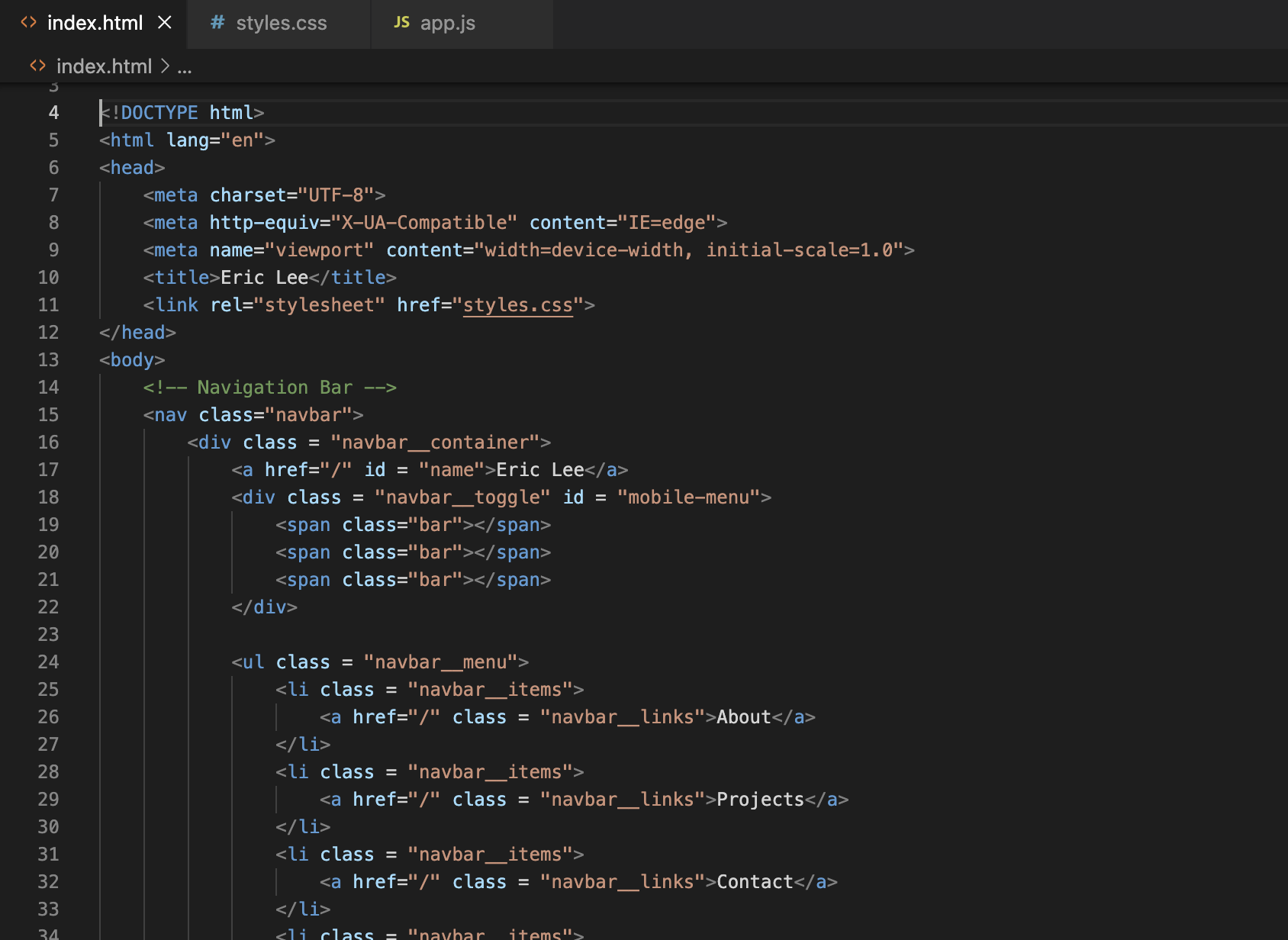Click the DOCTYPE declaration on line 4

coord(182,113)
